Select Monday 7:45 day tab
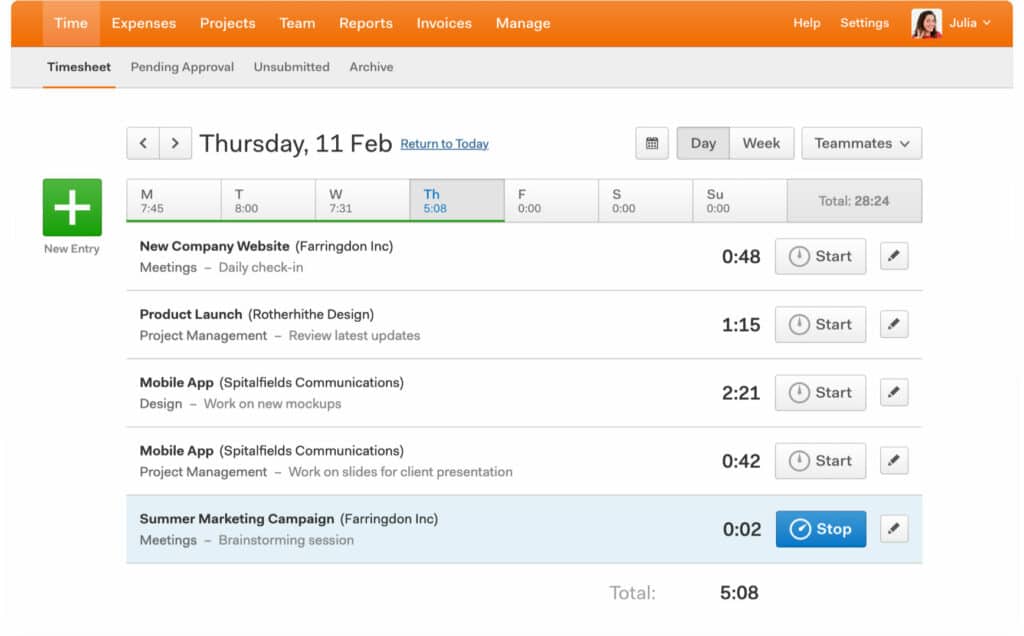 (174, 200)
